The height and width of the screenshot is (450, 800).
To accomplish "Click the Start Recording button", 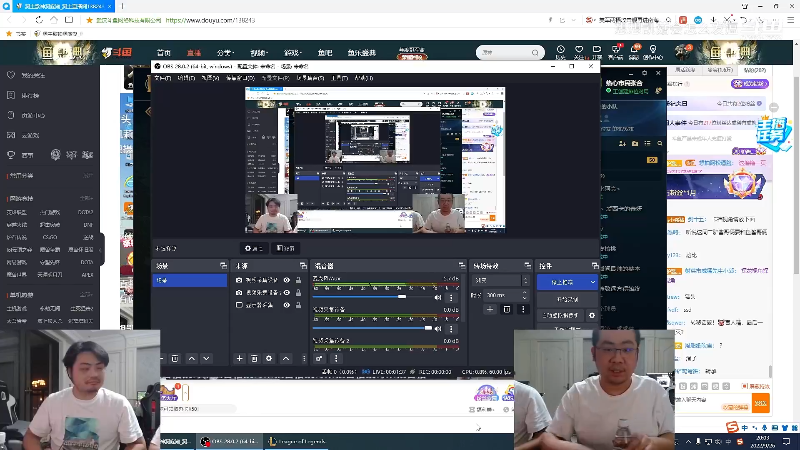I will [x=567, y=299].
